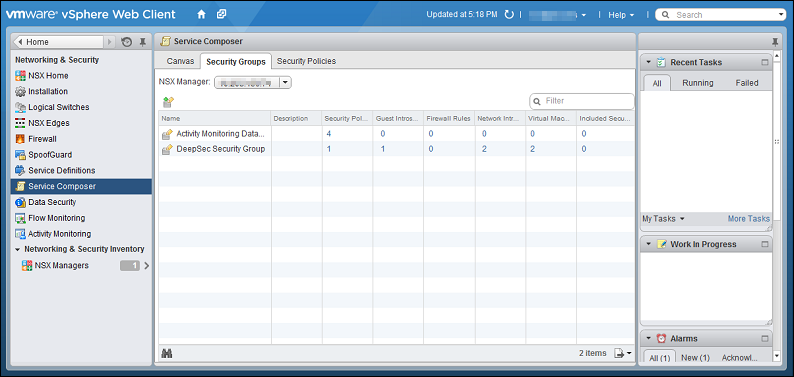Click the Installation gear icon
Screen dimensions: 794x377
(x=20, y=92)
